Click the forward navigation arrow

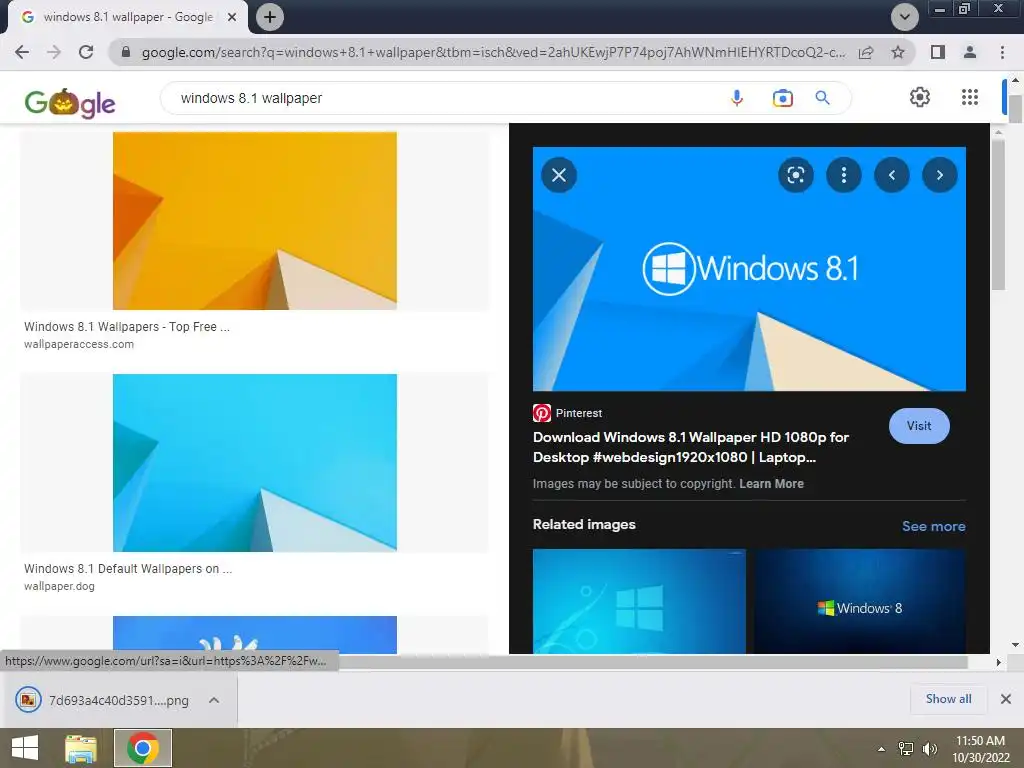54,52
